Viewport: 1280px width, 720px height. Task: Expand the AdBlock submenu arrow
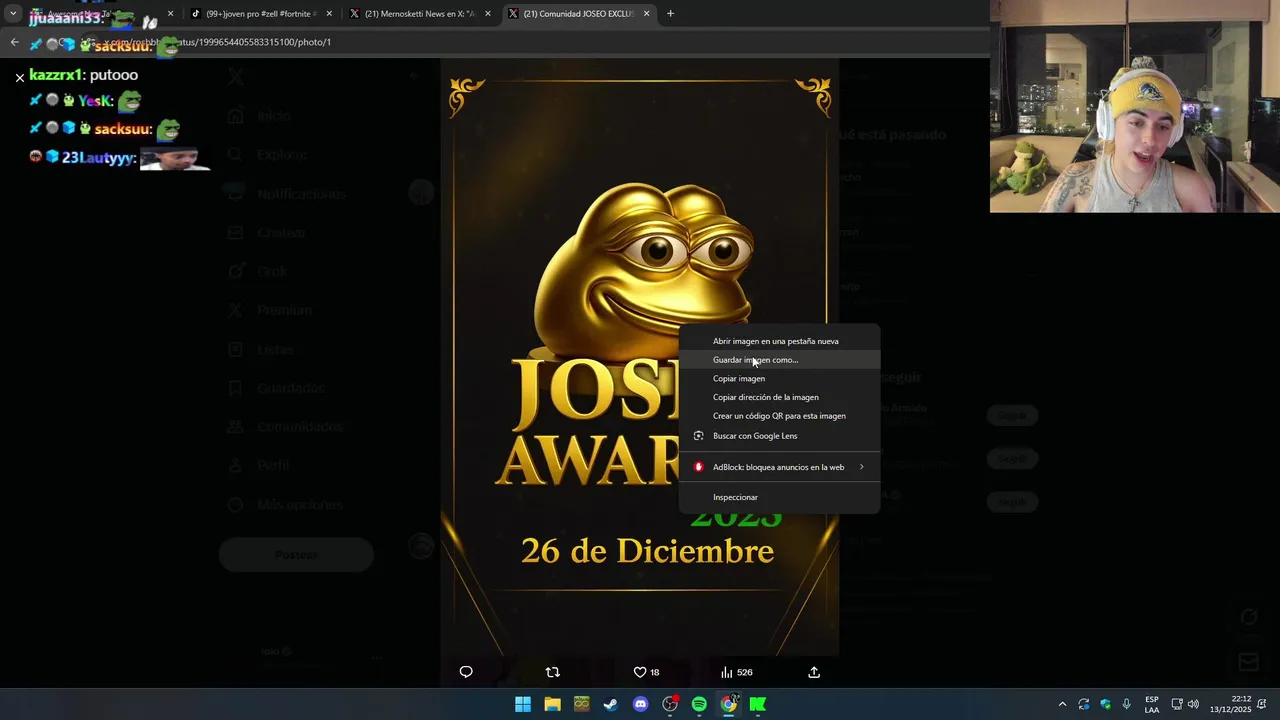point(861,467)
